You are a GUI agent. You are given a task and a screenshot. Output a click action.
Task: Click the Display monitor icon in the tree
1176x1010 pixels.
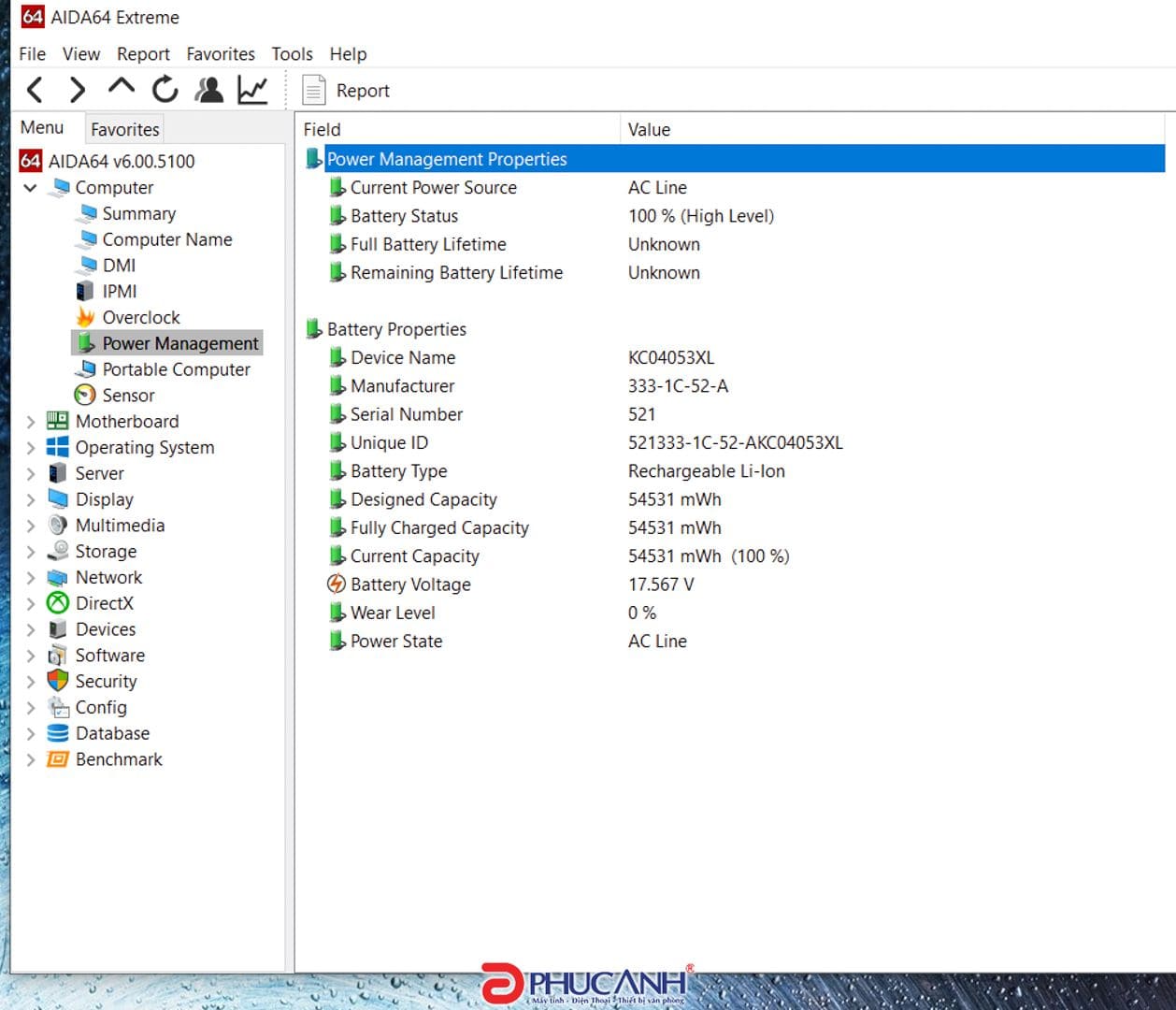click(58, 499)
